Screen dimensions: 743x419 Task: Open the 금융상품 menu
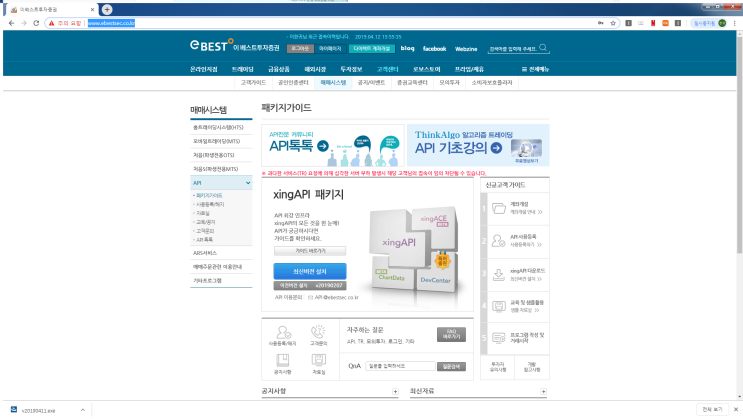[279, 69]
